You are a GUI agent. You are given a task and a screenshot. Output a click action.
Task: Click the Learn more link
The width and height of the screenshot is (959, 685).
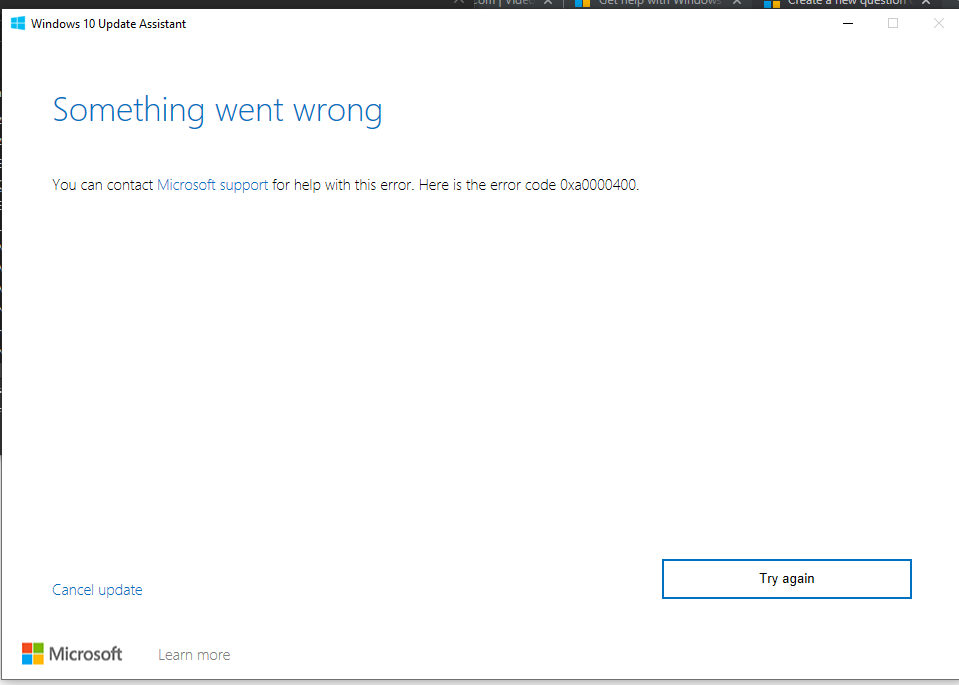tap(193, 654)
